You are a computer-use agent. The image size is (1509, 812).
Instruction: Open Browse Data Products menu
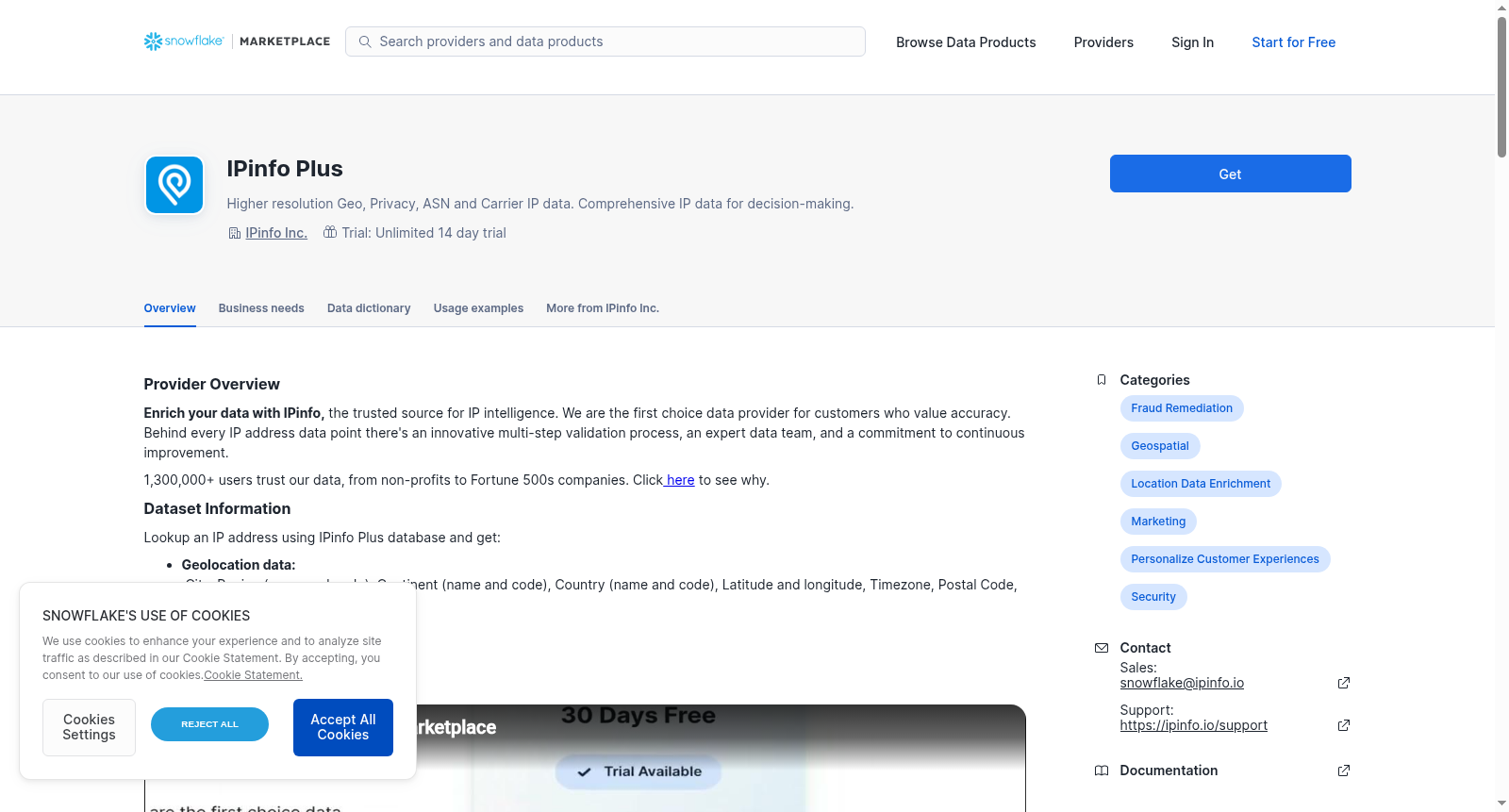pos(966,42)
